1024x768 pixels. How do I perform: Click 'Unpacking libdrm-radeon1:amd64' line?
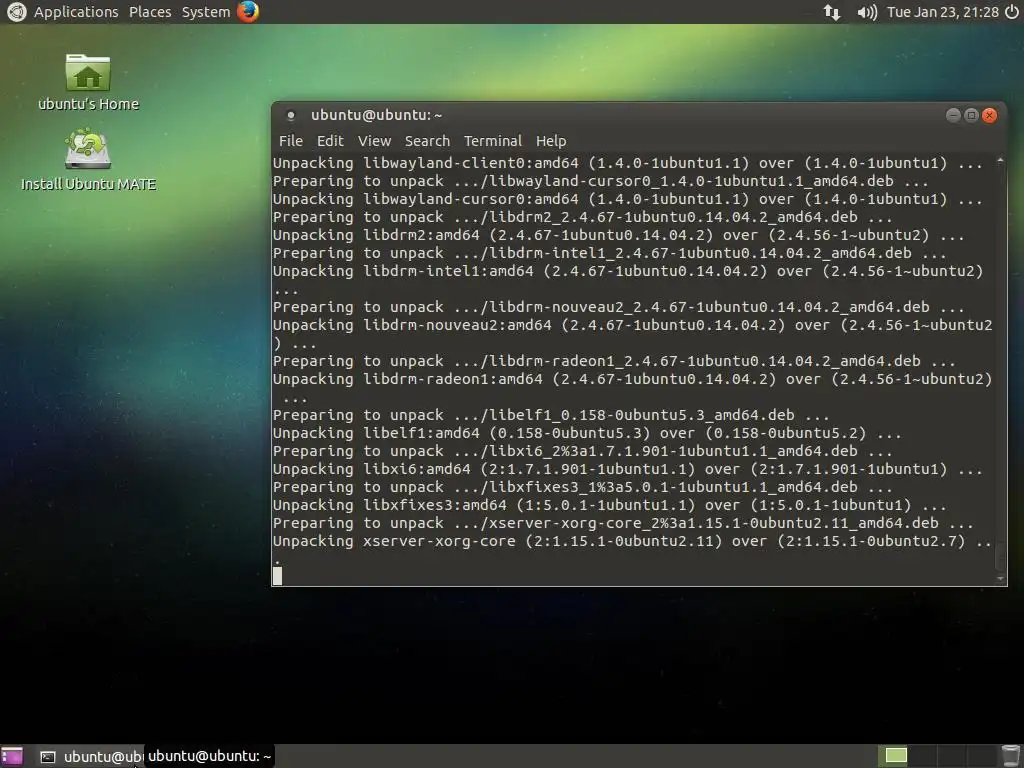[633, 379]
